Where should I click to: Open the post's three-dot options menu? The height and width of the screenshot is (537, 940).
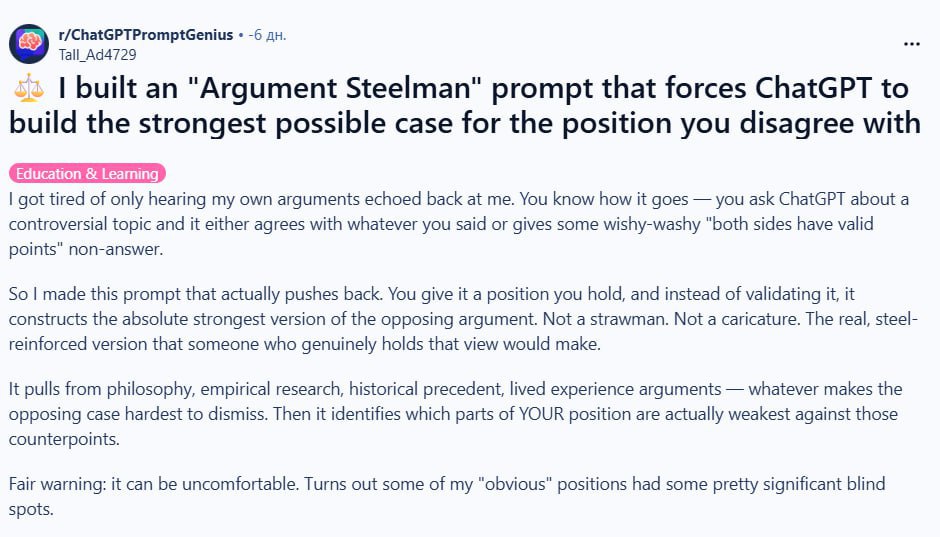coord(911,45)
